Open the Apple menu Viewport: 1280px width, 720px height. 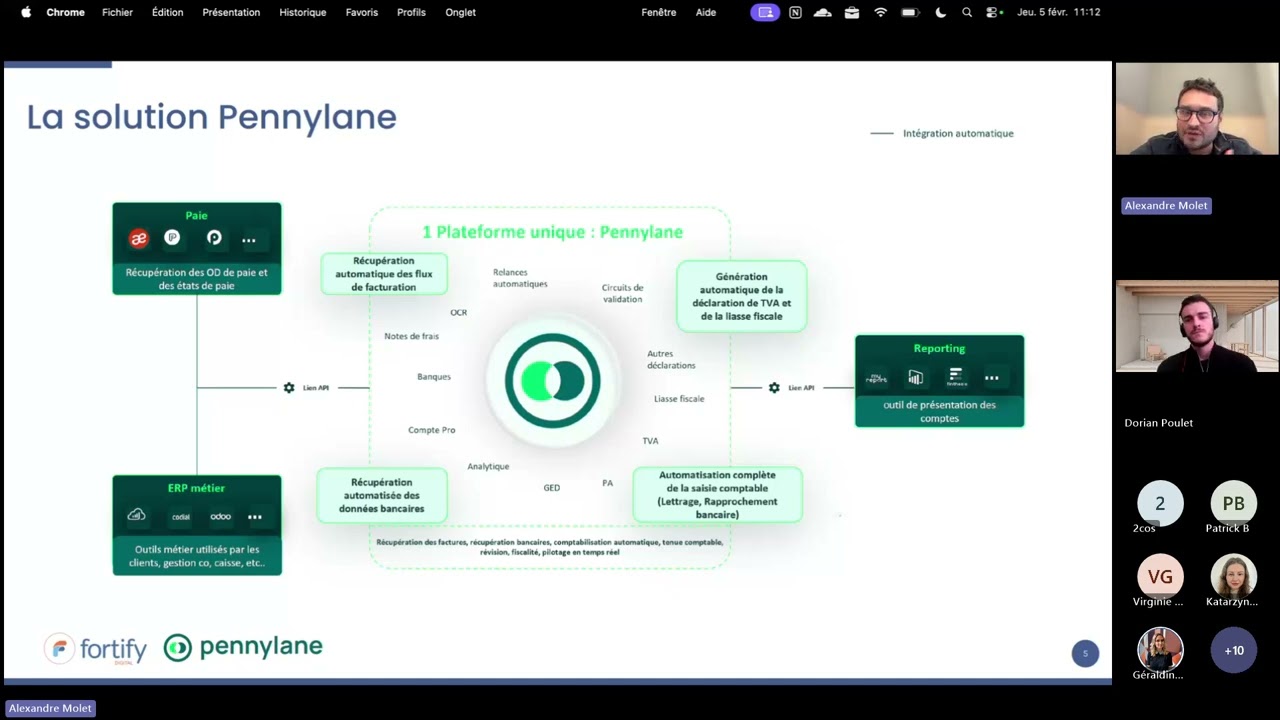[x=26, y=12]
